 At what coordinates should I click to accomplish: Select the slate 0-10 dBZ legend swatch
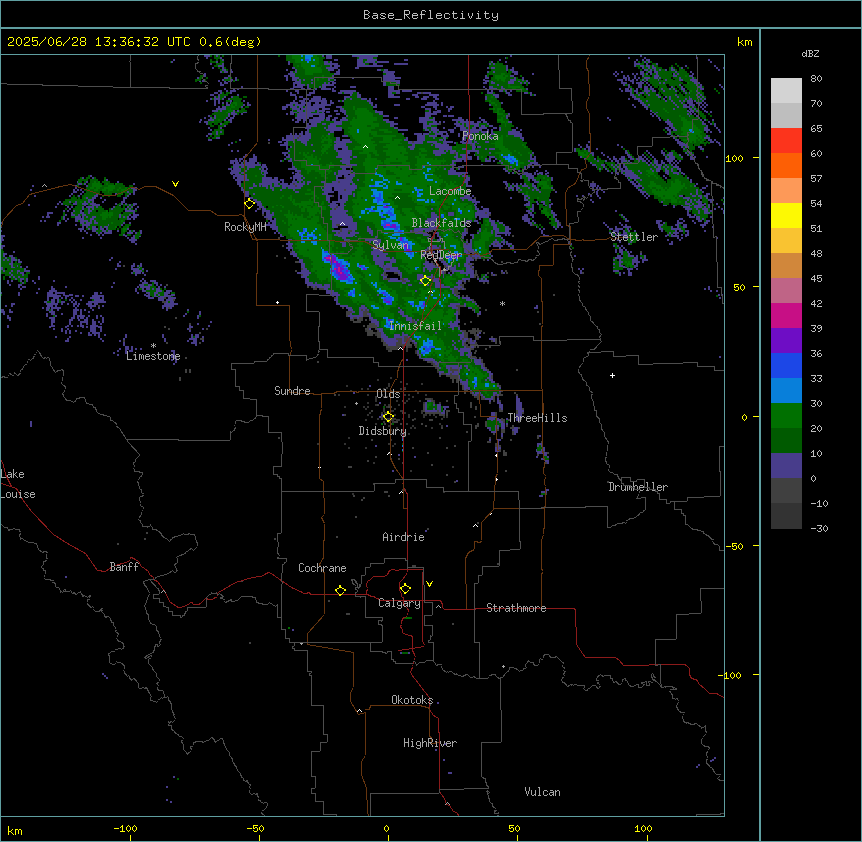[x=786, y=466]
